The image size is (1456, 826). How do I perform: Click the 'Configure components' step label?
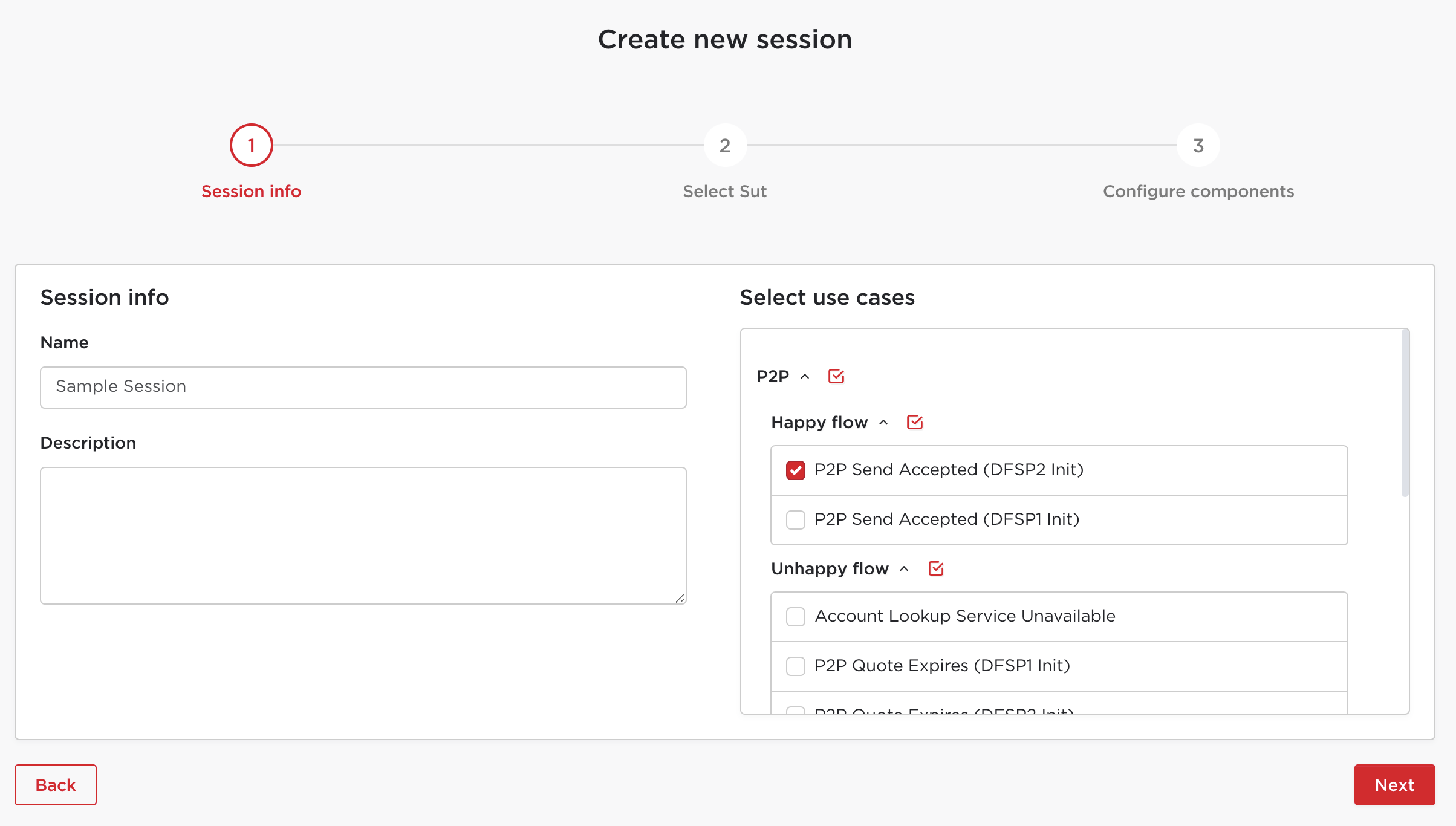tap(1198, 191)
